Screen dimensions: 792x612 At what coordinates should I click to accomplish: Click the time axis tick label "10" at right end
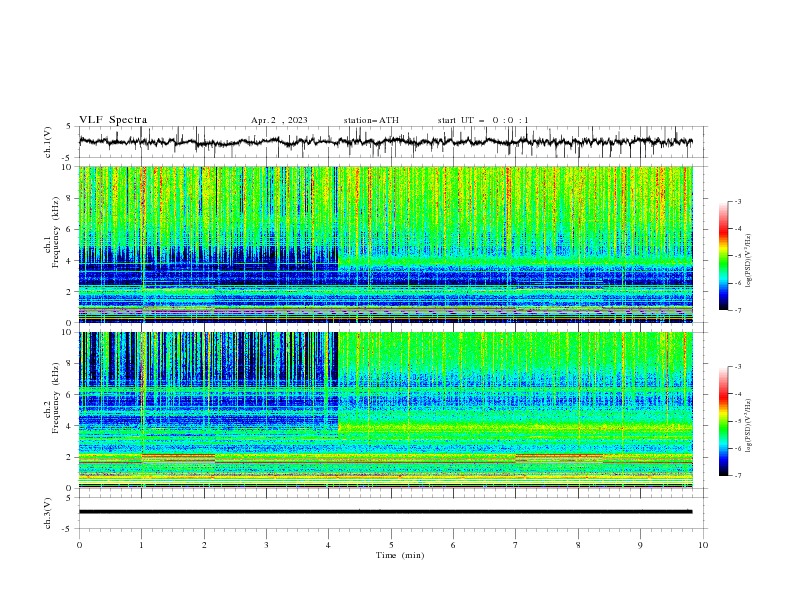point(703,545)
